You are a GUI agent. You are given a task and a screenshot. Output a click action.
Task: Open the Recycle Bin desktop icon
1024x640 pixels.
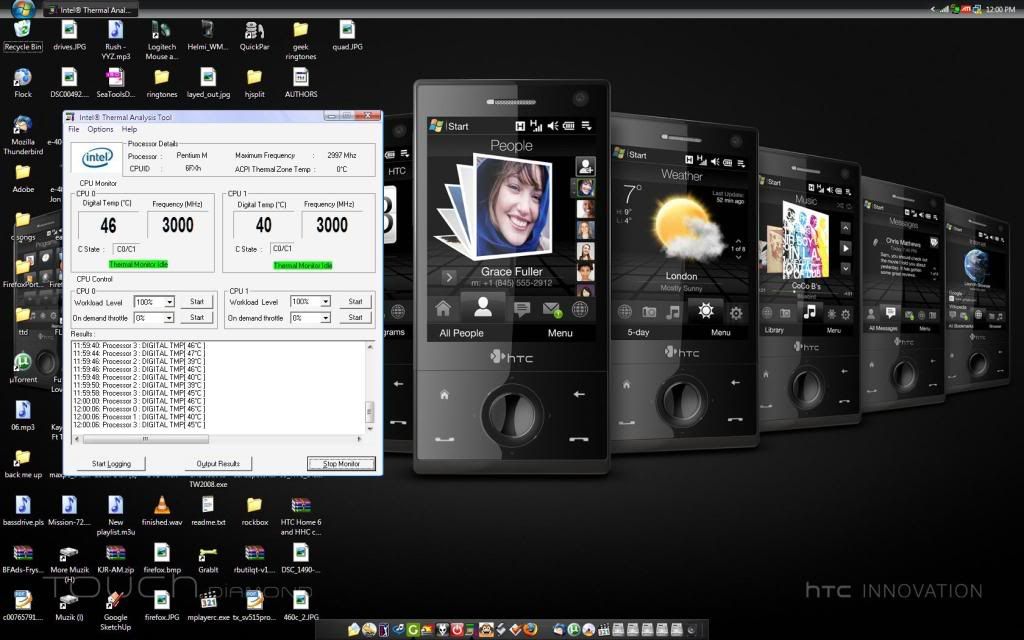[23, 36]
